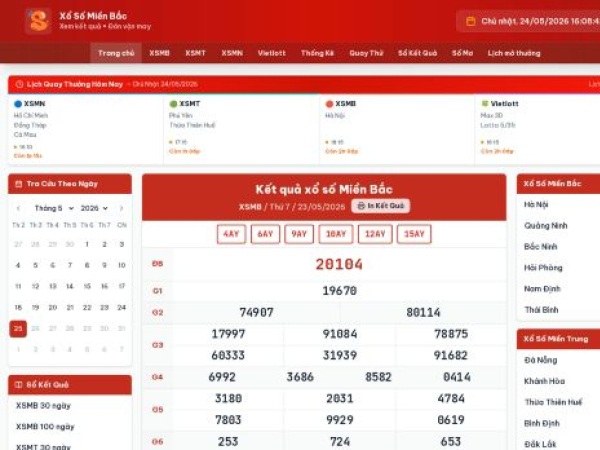This screenshot has height=450, width=600.
Task: Open Quảng Ninh lottery link
Action: 546,226
